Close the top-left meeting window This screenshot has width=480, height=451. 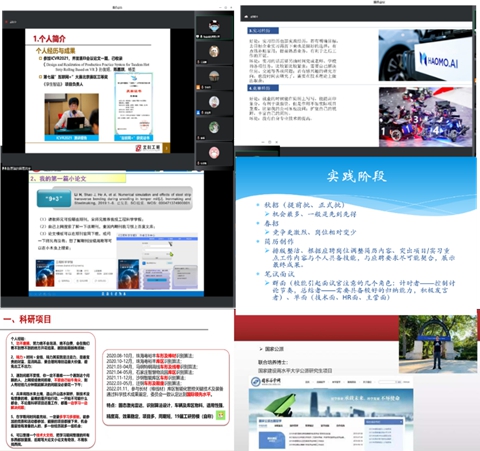(231, 7)
